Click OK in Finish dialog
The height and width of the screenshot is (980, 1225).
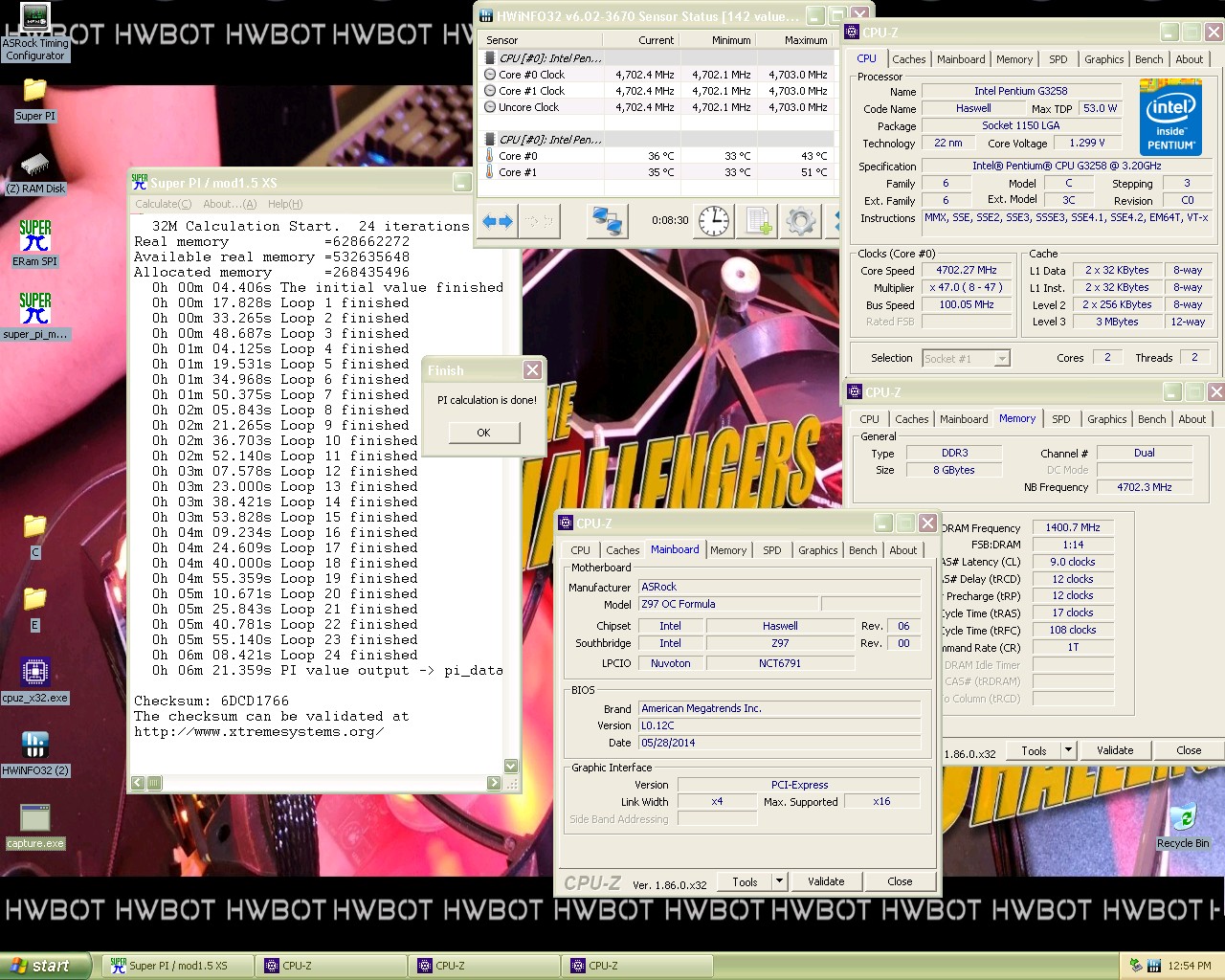(x=484, y=433)
